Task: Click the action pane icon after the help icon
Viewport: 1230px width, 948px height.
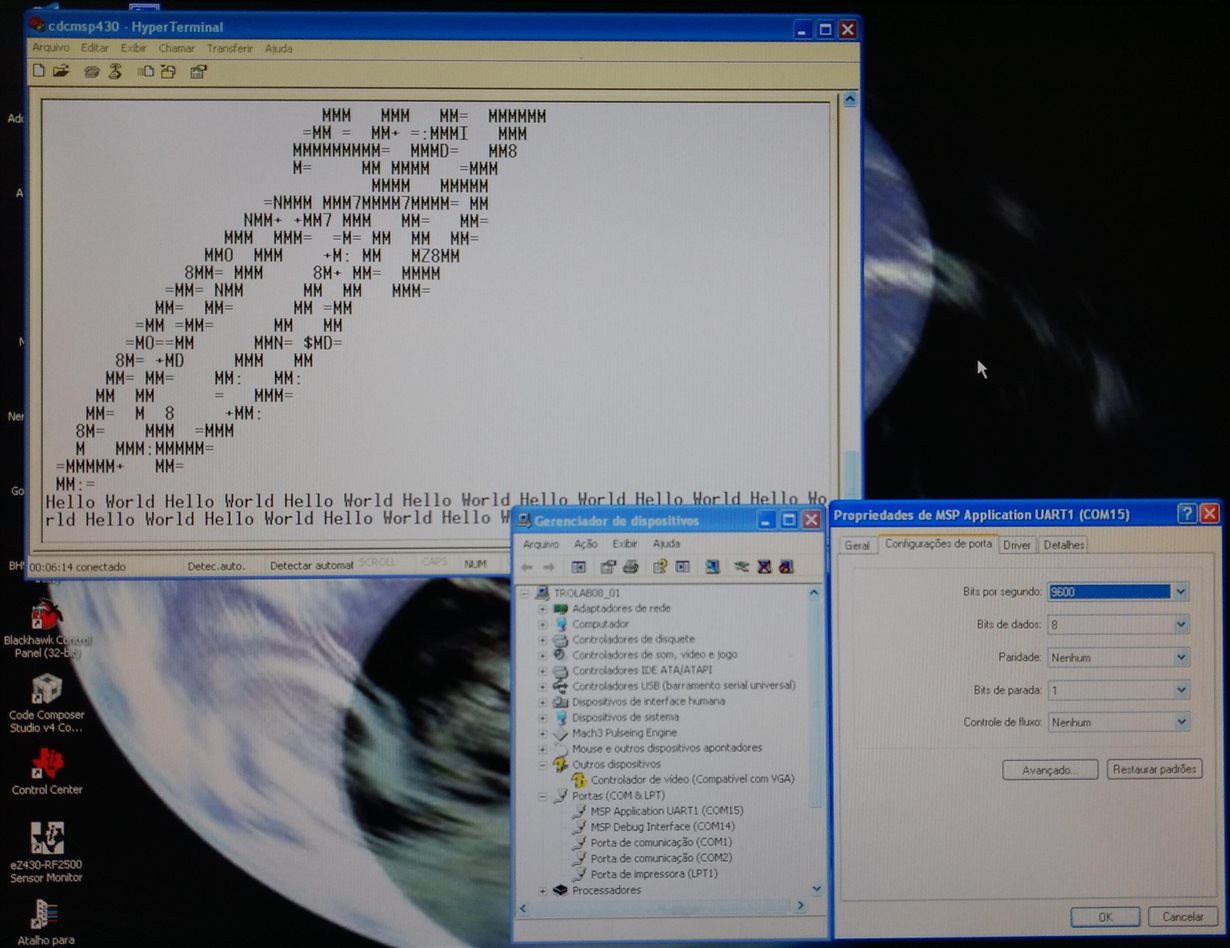Action: [682, 567]
